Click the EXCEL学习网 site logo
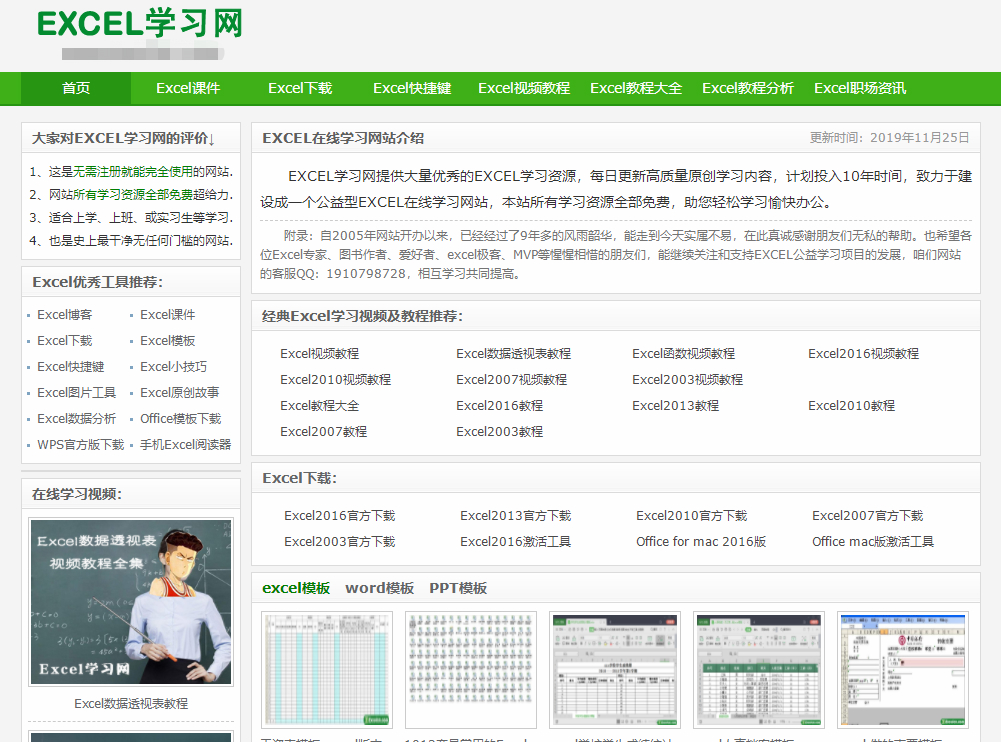1001x742 pixels. (140, 24)
